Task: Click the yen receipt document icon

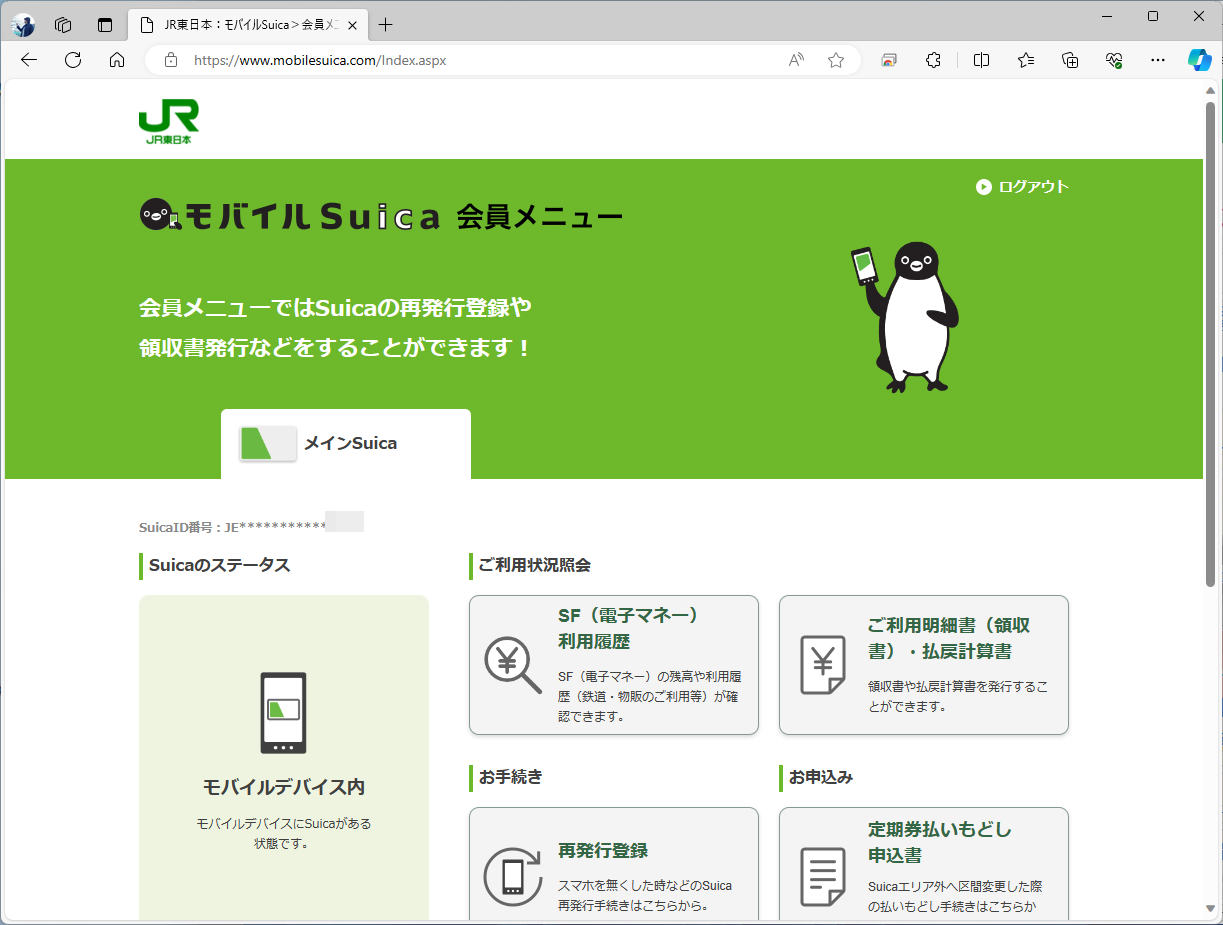Action: [x=822, y=665]
